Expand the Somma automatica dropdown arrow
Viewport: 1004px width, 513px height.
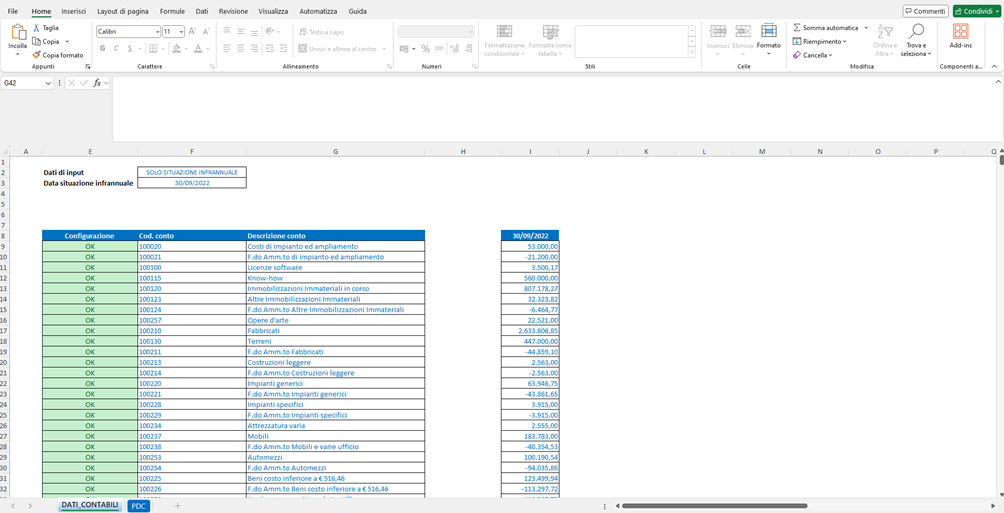click(866, 28)
